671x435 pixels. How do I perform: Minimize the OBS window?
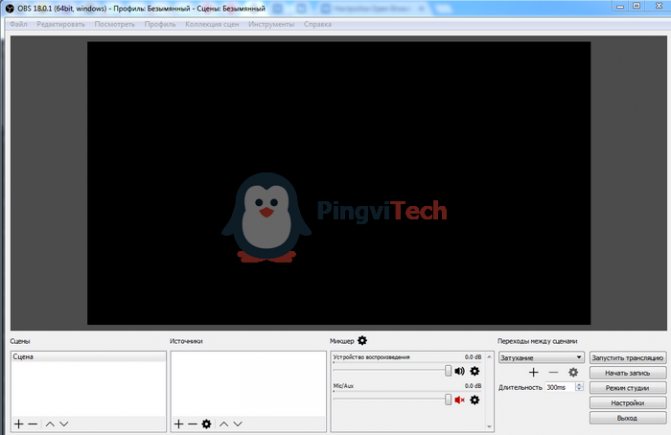(x=620, y=6)
